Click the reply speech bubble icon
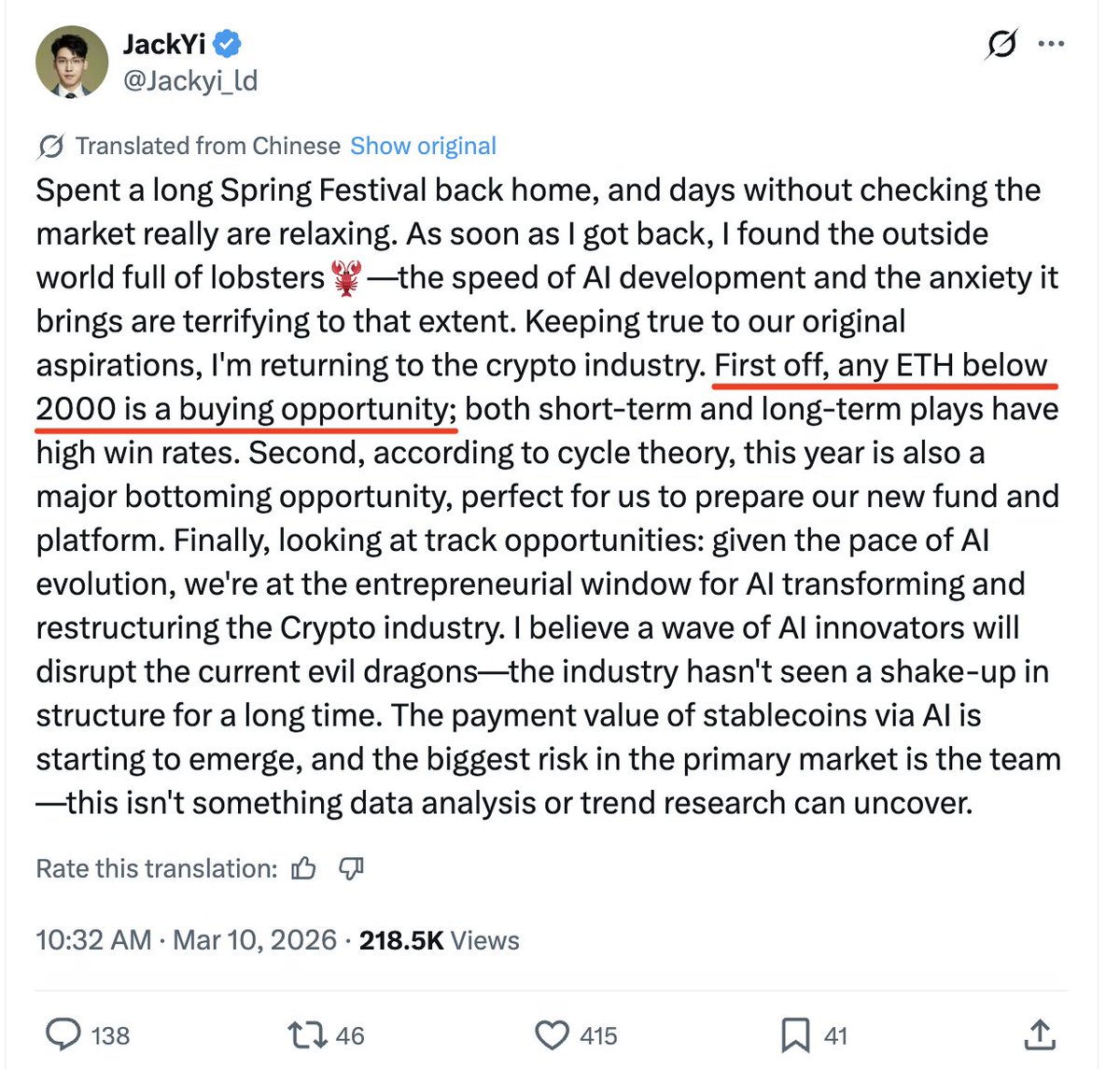1120x1069 pixels. coord(63,1034)
